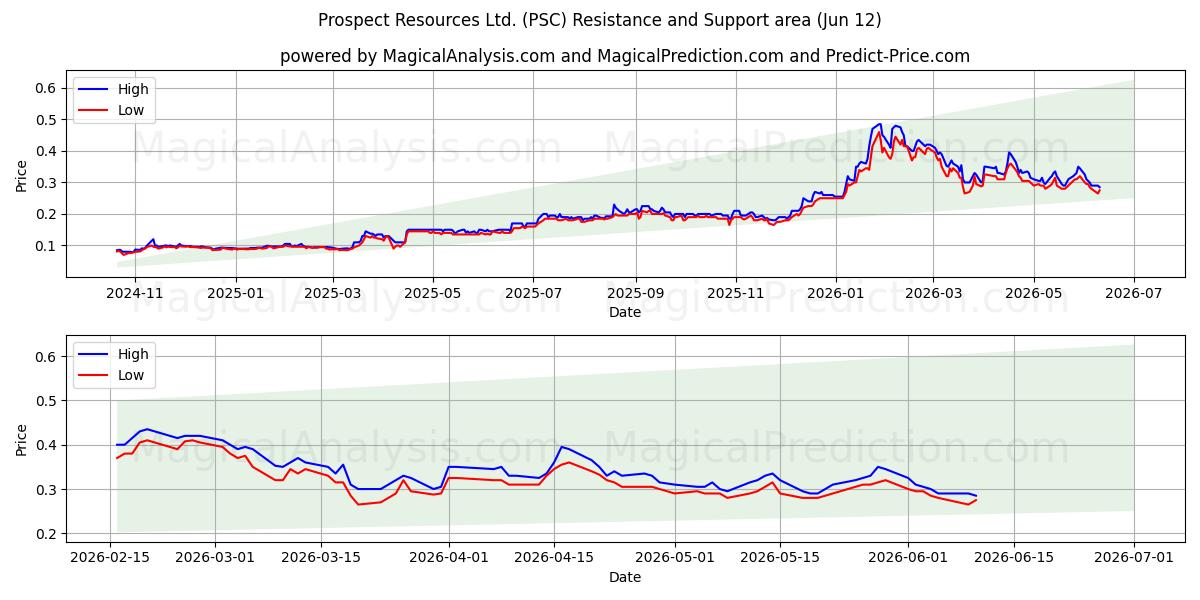
Task: Click the 2026-03 x-axis label
Action: coord(932,293)
